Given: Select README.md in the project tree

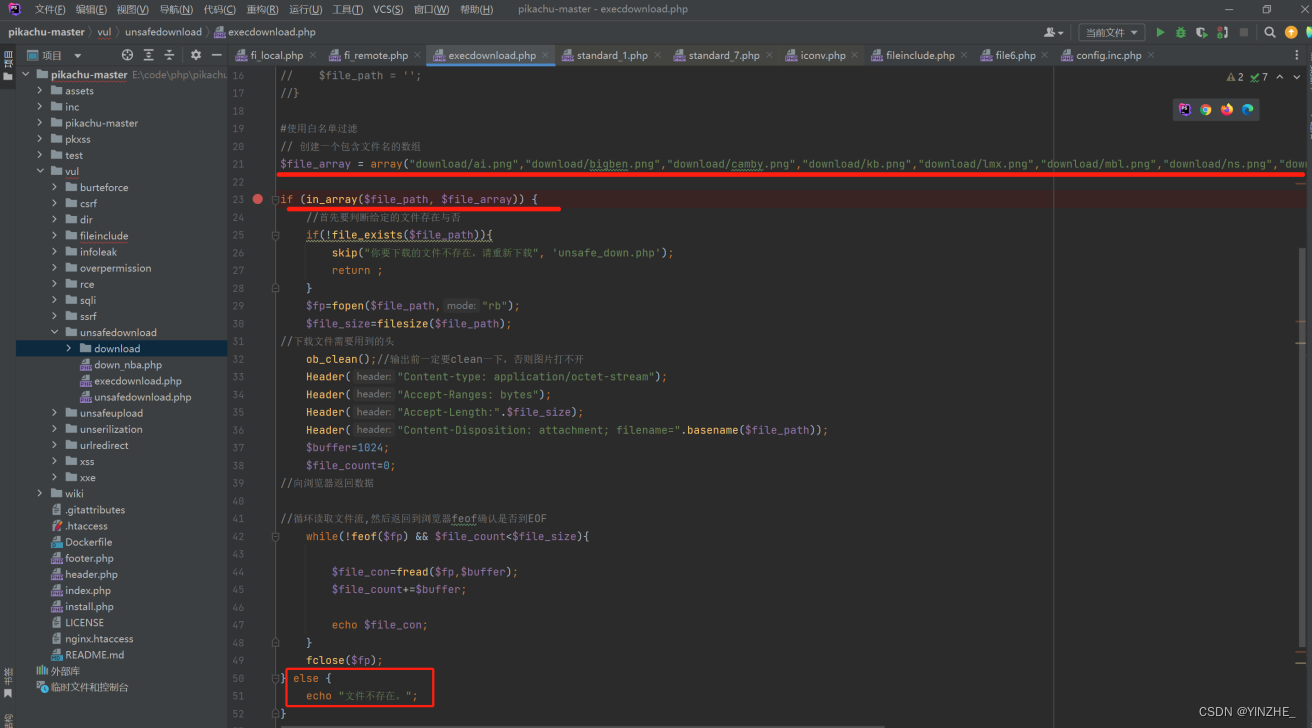Looking at the screenshot, I should 94,655.
